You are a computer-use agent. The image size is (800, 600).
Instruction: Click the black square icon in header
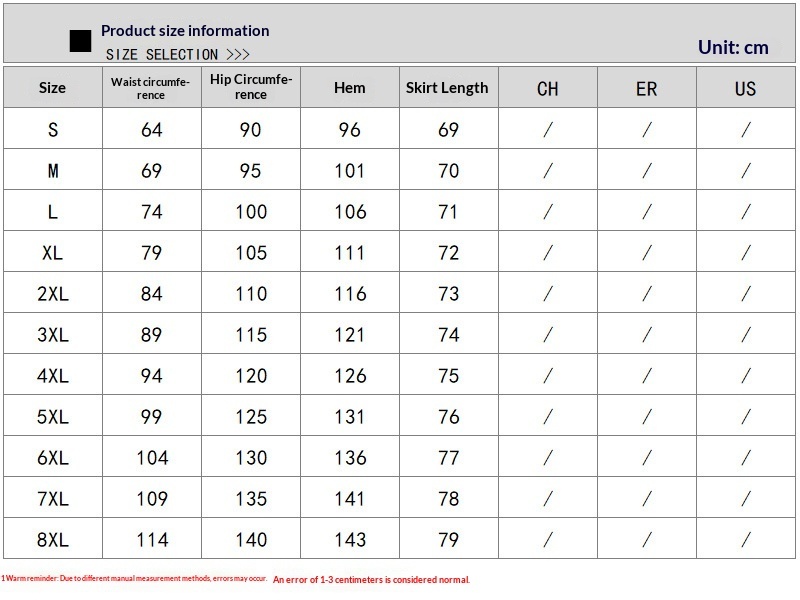pos(80,41)
